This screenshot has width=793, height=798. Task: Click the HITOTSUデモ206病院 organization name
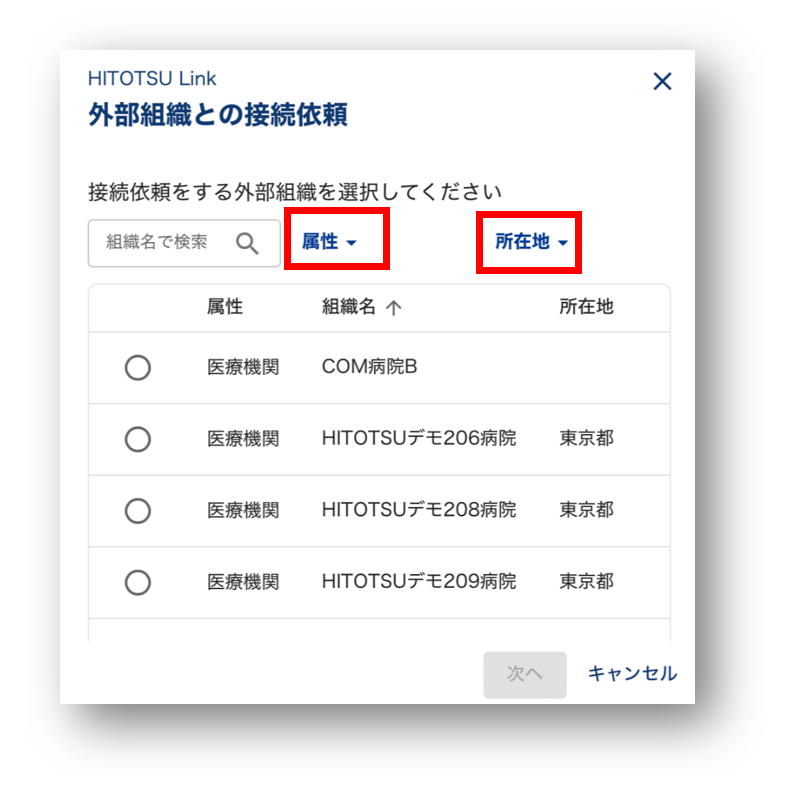point(418,438)
